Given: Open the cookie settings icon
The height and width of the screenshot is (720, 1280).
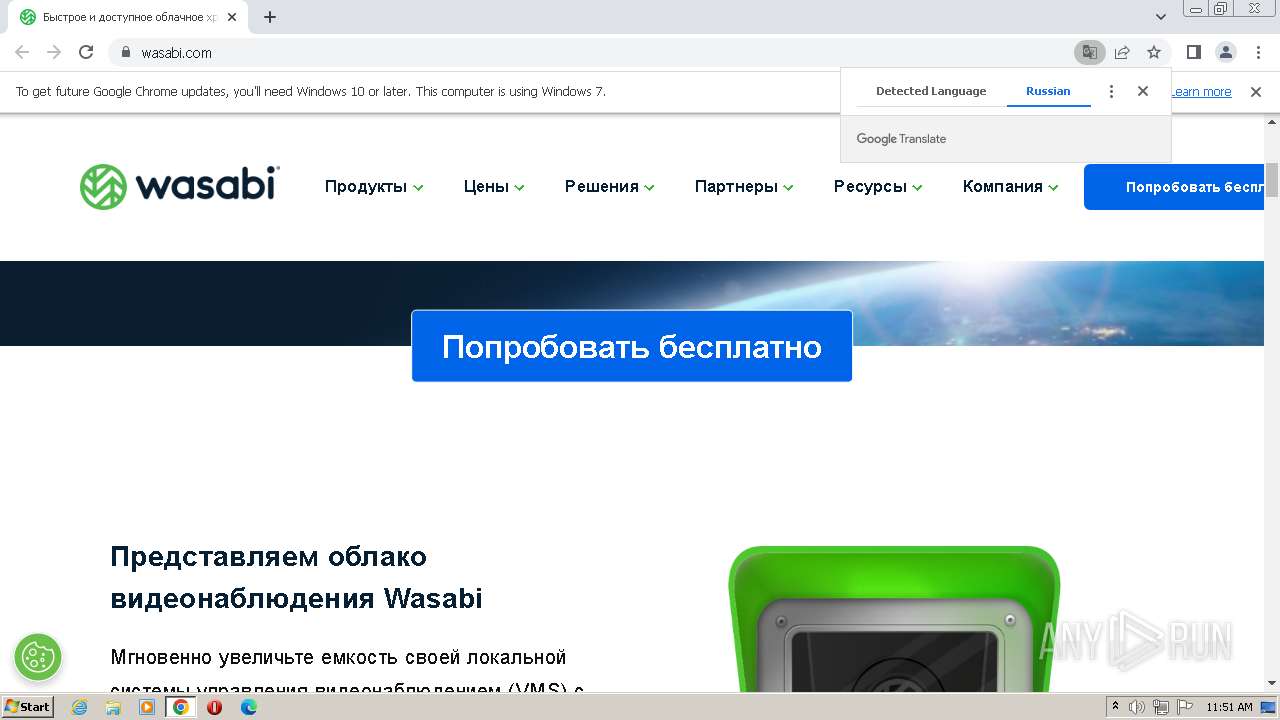Looking at the screenshot, I should (38, 657).
